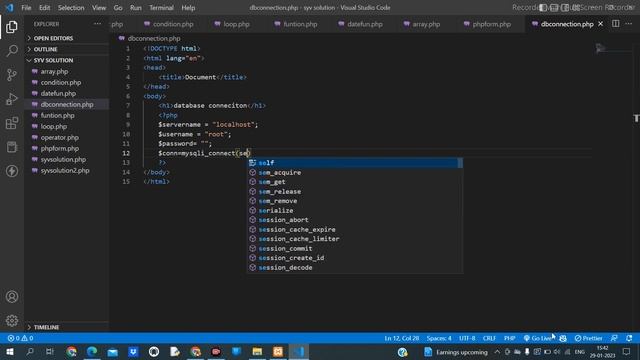Open the Accounts icon in activity bar
This screenshot has height=360, width=640.
12,297
